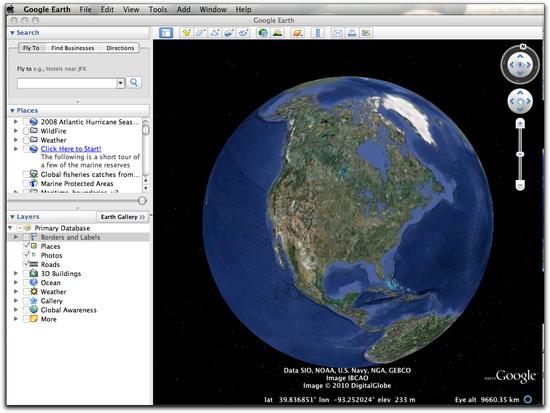The height and width of the screenshot is (413, 550).
Task: Toggle the Borders and Labels checkbox
Action: tap(26, 237)
